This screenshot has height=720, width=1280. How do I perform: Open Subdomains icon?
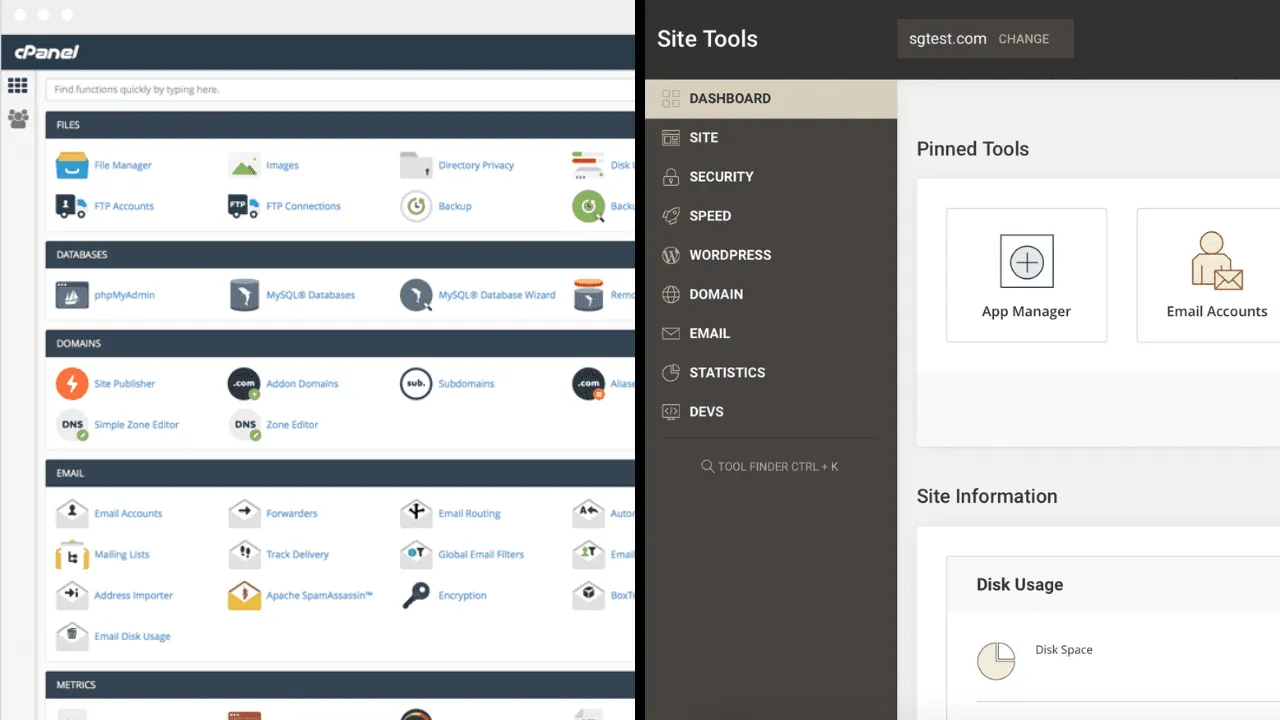coord(416,383)
